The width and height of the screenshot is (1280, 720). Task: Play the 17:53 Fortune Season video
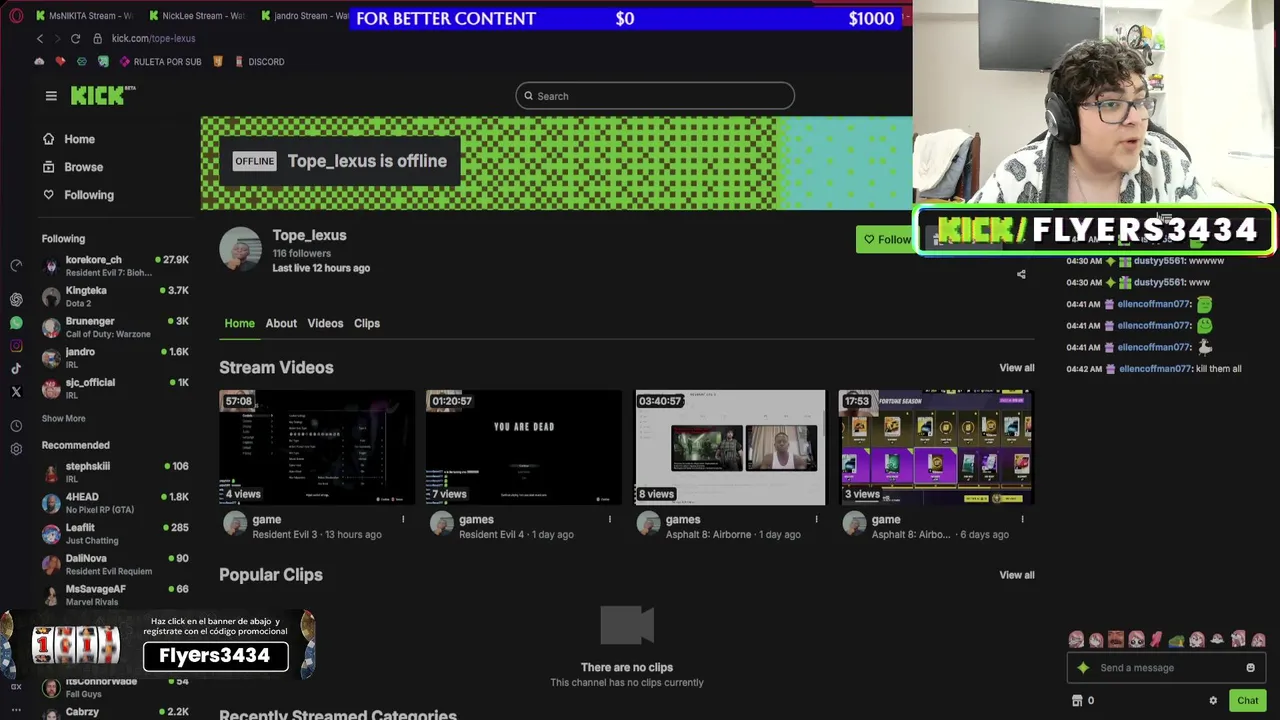(936, 447)
